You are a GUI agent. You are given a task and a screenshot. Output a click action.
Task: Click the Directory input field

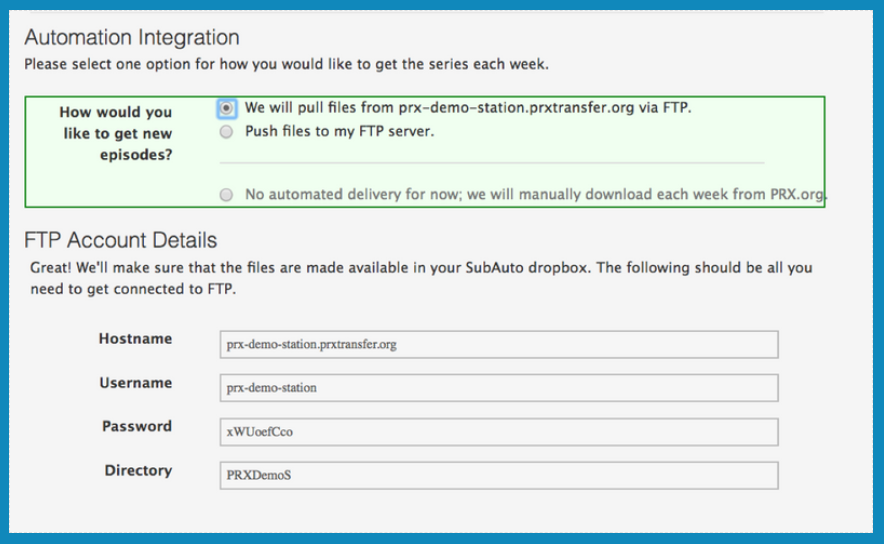coord(499,475)
